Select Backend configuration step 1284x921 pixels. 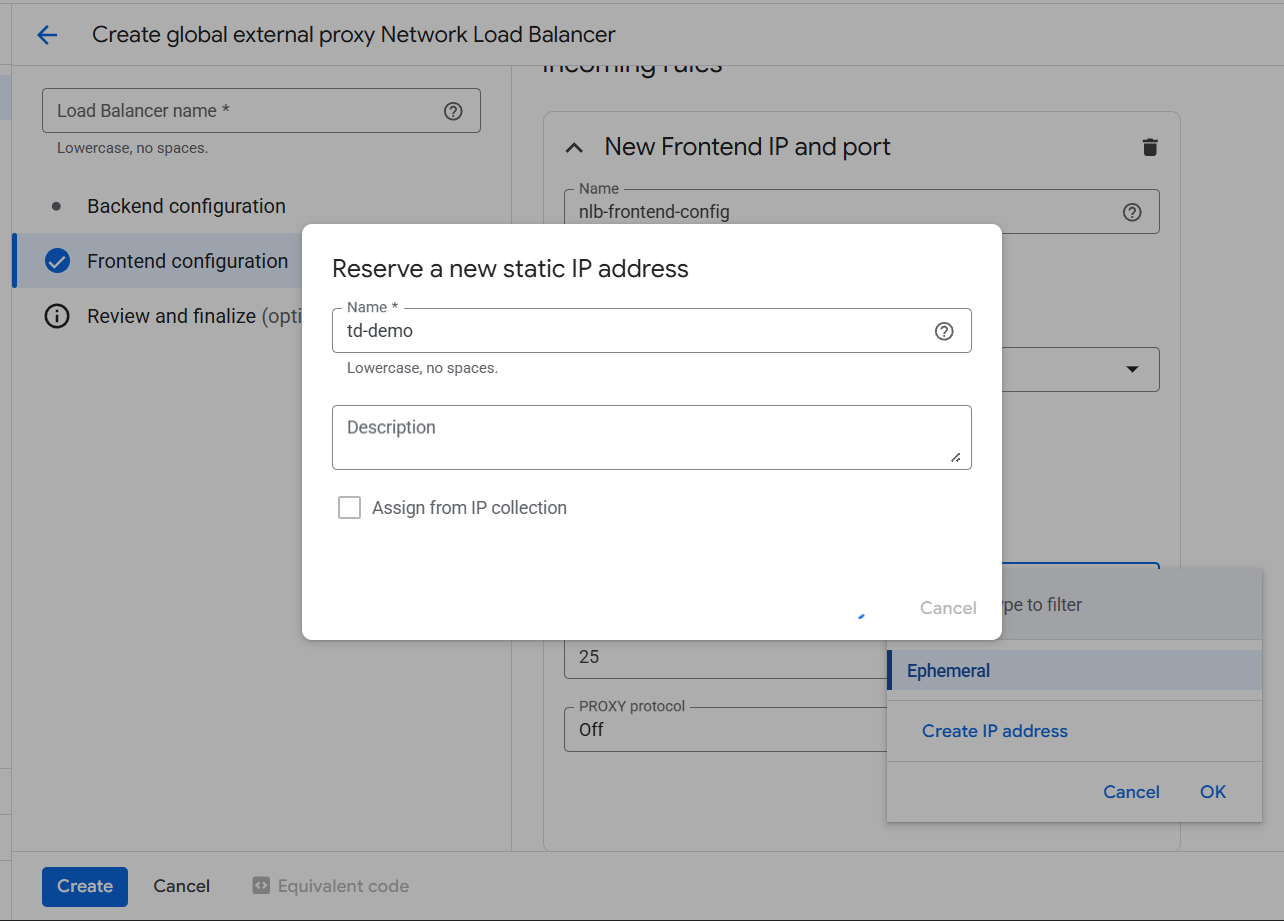(x=186, y=206)
